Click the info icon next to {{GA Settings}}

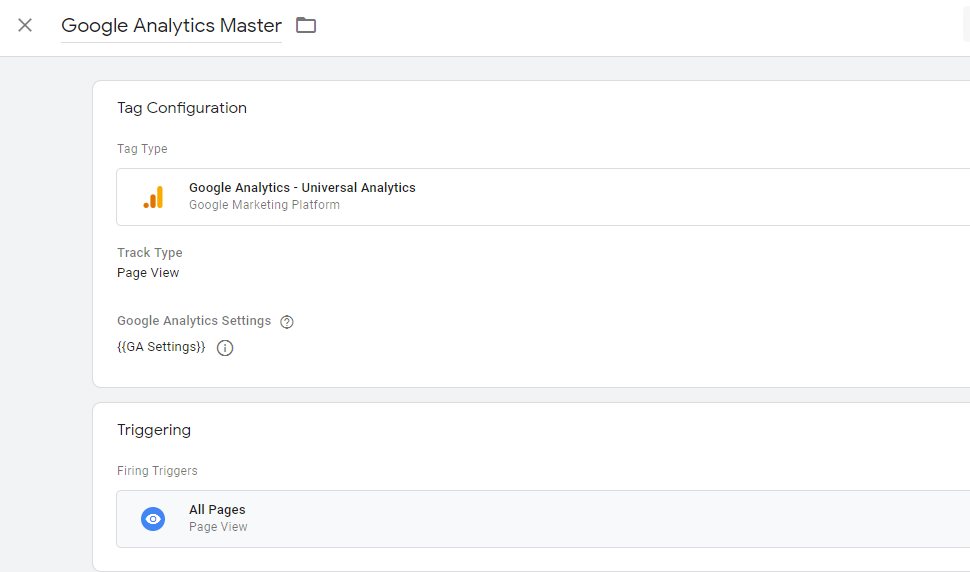pyautogui.click(x=225, y=348)
